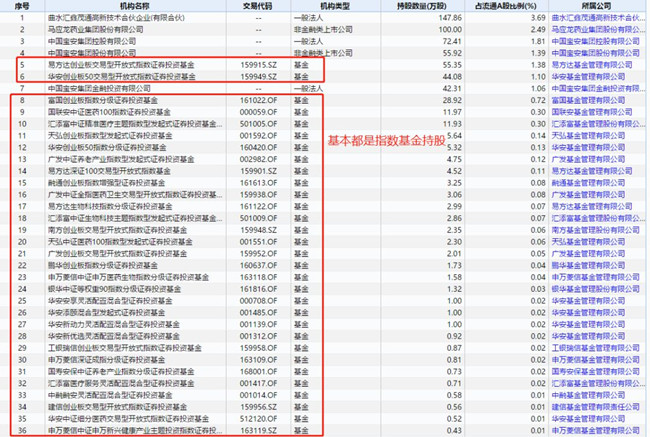Open the 华安基金管理有限公司 link in row 6

(x=588, y=77)
